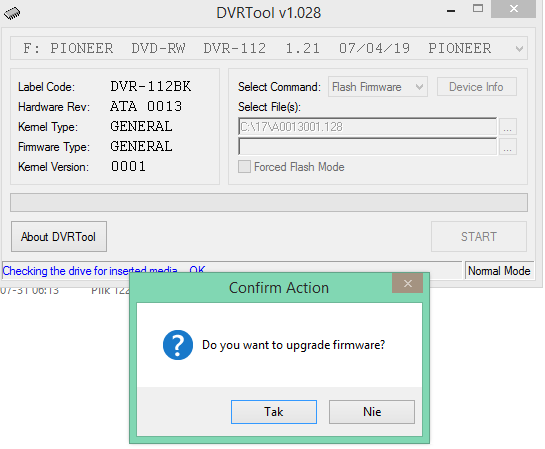The image size is (545, 449).
Task: Click the empty second file field
Action: [x=367, y=147]
